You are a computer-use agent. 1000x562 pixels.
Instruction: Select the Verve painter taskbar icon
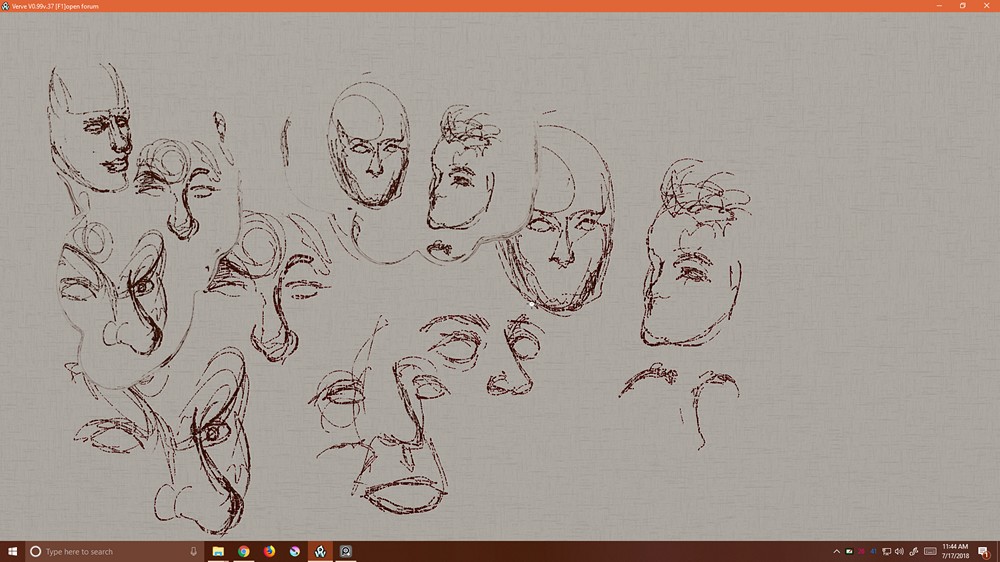tap(320, 551)
